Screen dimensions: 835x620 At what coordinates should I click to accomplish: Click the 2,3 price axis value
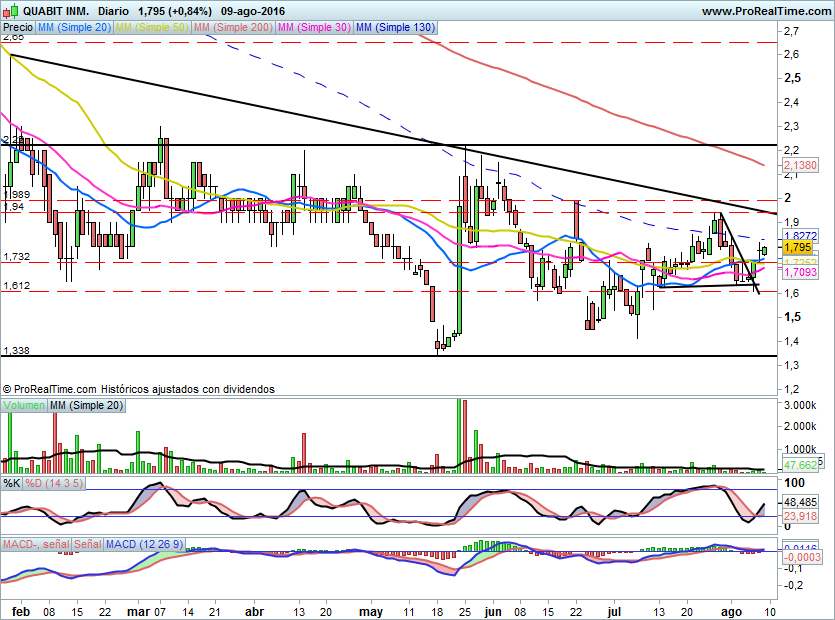791,126
